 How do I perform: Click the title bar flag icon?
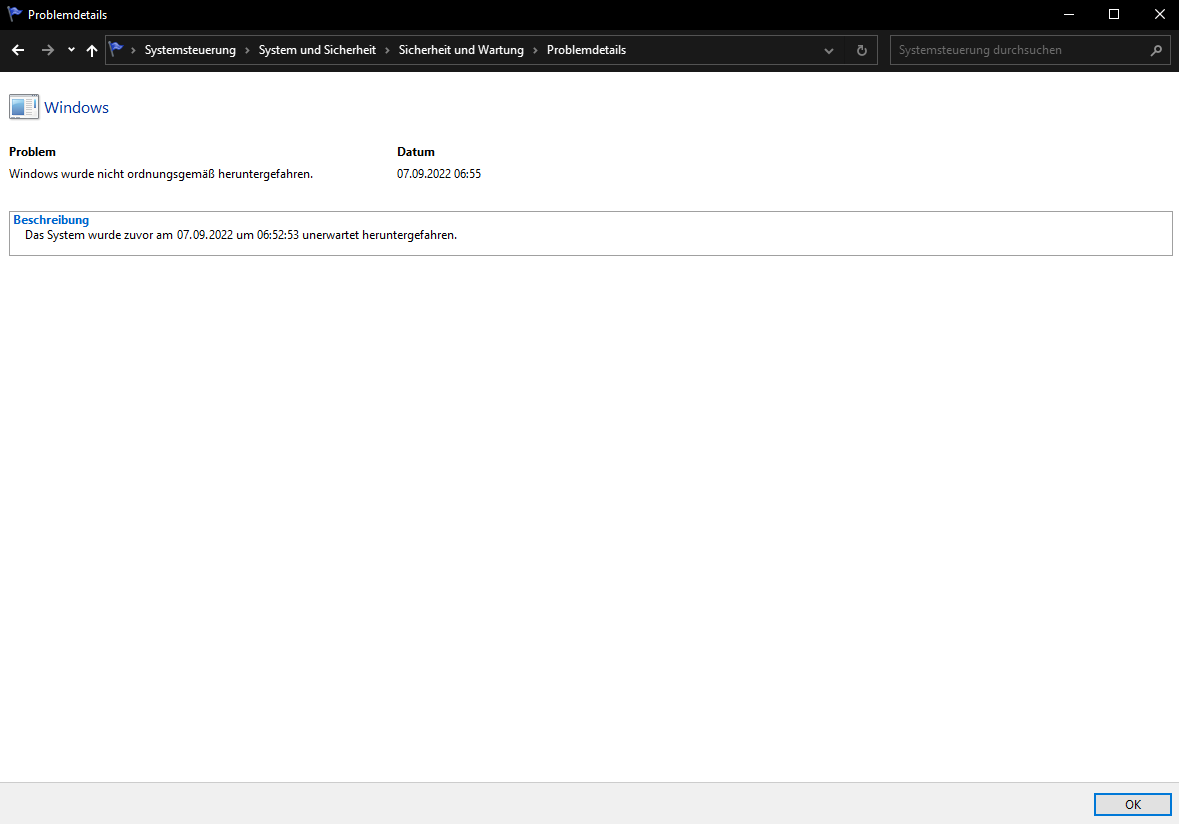[14, 14]
